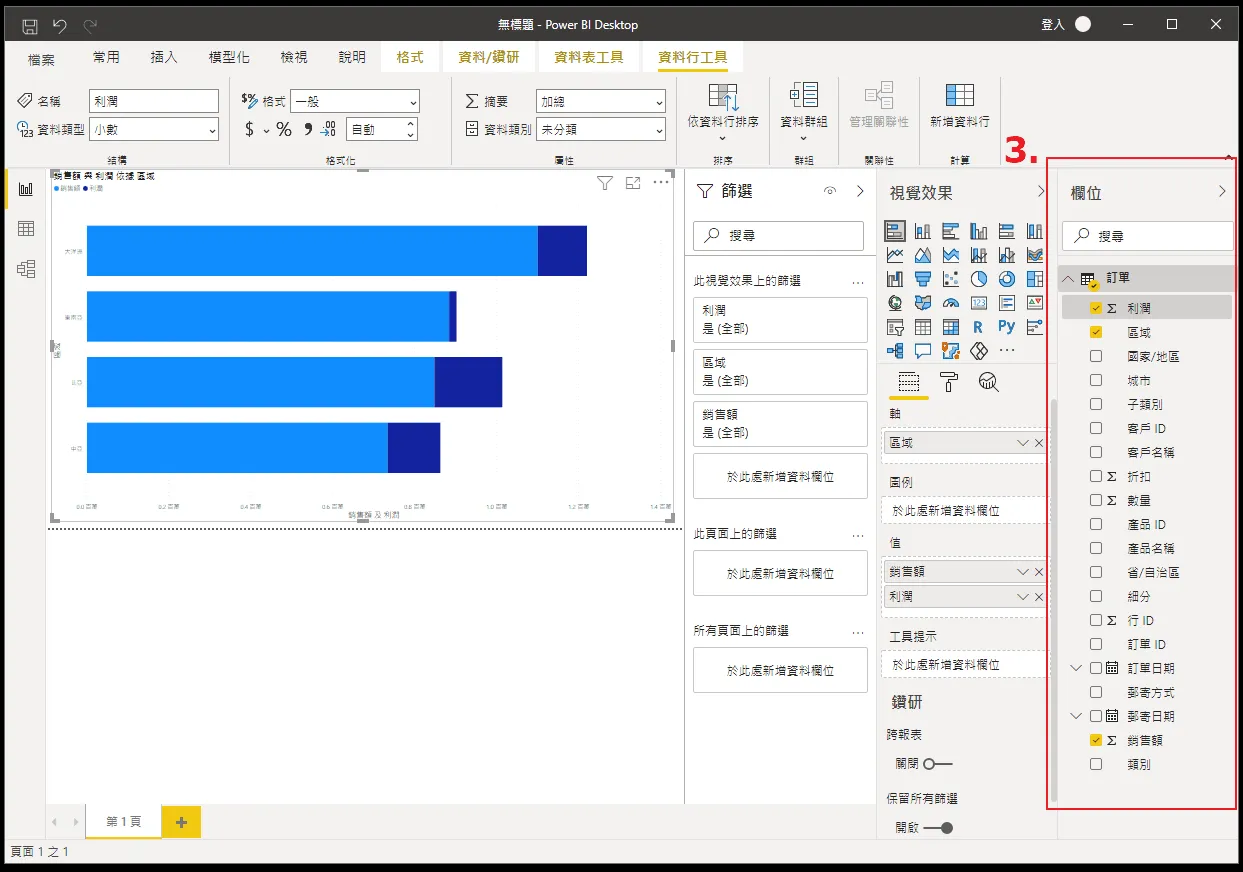Select the line chart visual
The width and height of the screenshot is (1243, 872).
[895, 255]
